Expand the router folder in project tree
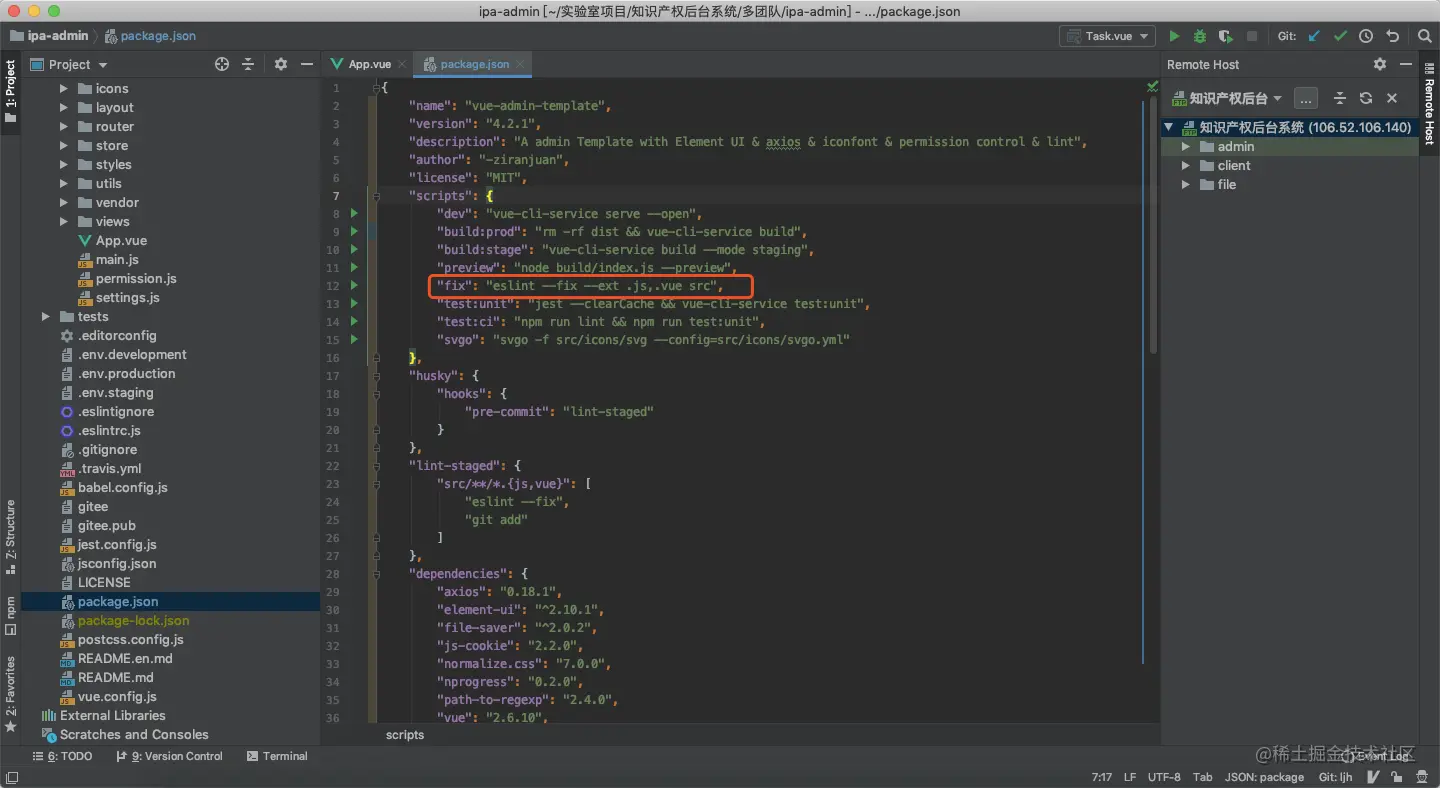The height and width of the screenshot is (788, 1440). click(64, 127)
